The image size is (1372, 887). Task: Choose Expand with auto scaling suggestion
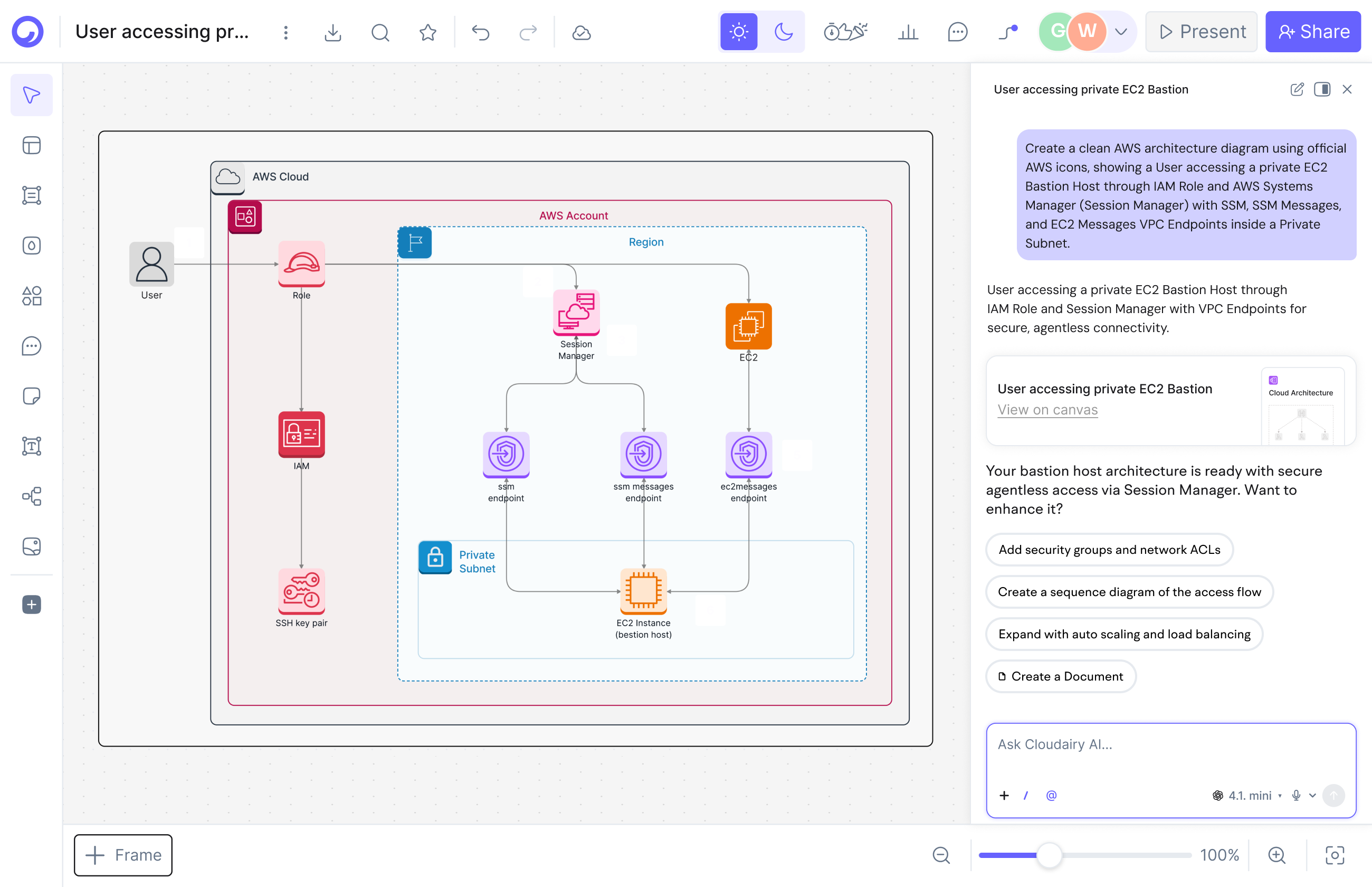(1124, 634)
